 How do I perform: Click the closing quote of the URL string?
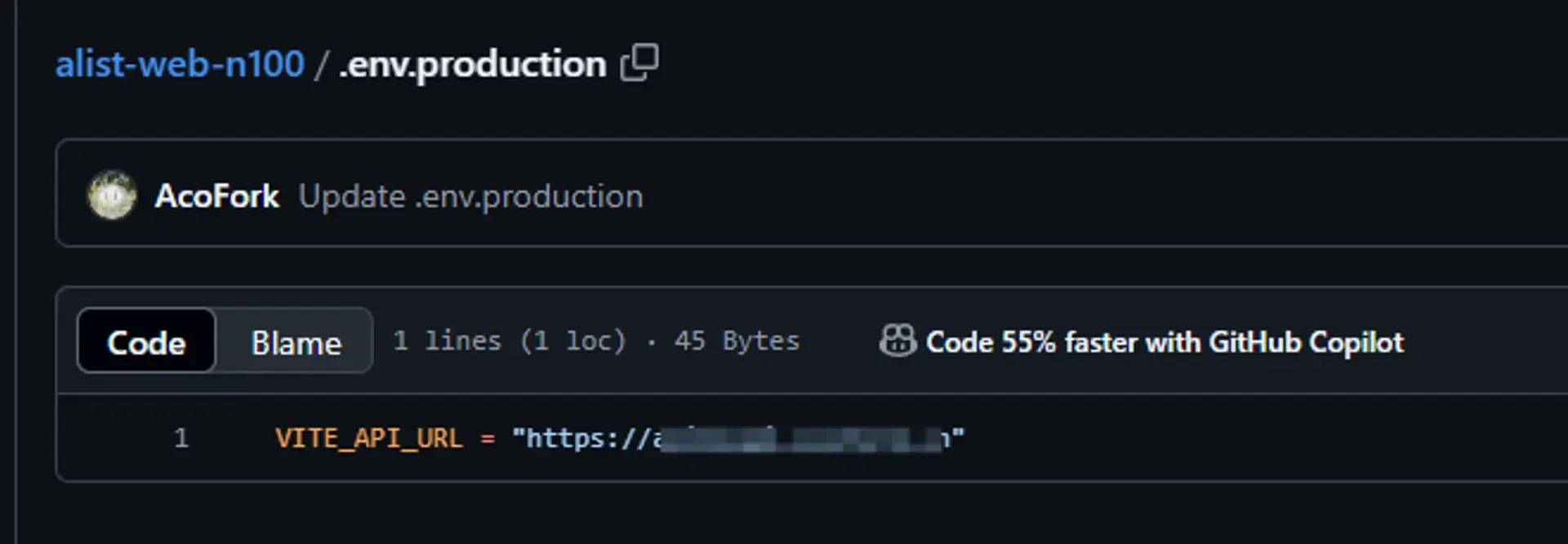[x=957, y=436]
